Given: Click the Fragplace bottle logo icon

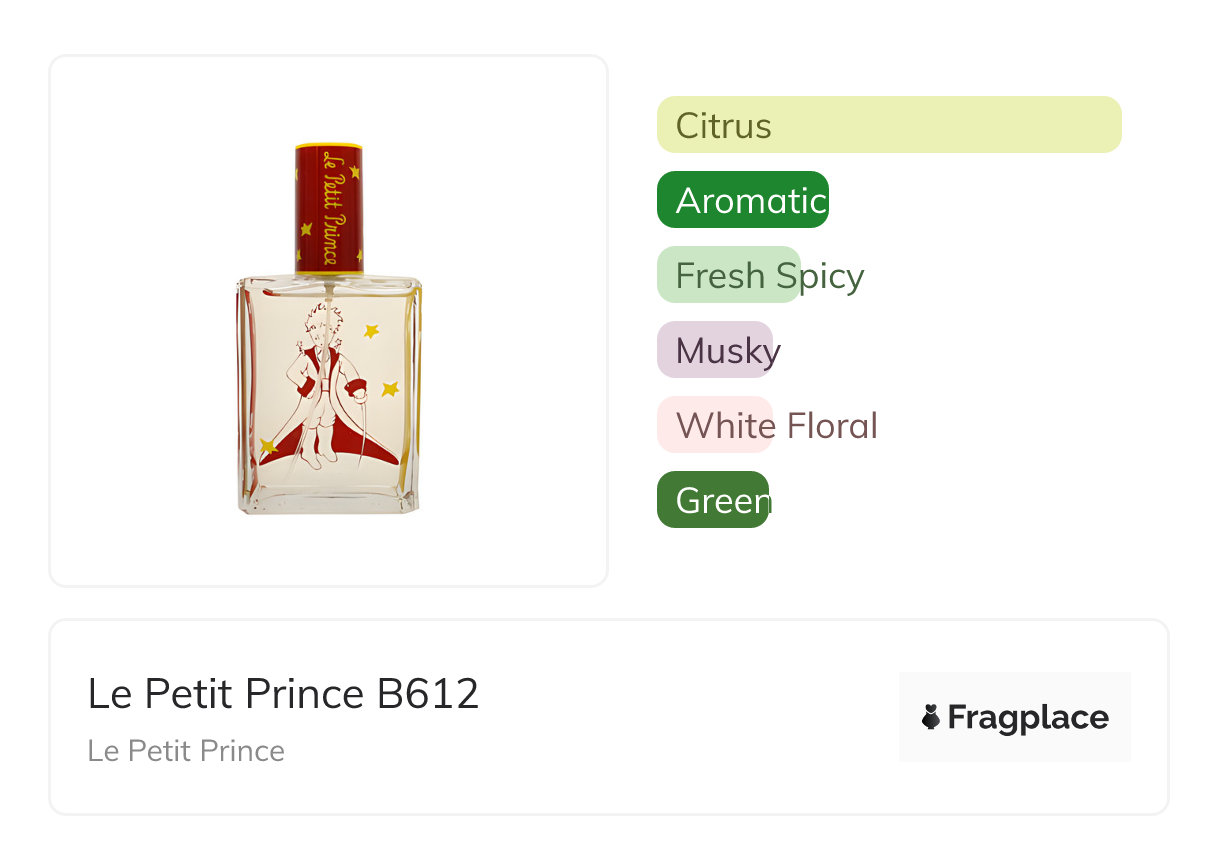Looking at the screenshot, I should click(x=931, y=717).
